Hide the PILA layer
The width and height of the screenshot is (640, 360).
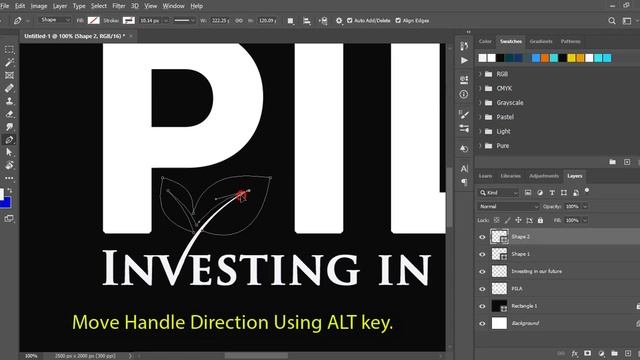click(482, 289)
